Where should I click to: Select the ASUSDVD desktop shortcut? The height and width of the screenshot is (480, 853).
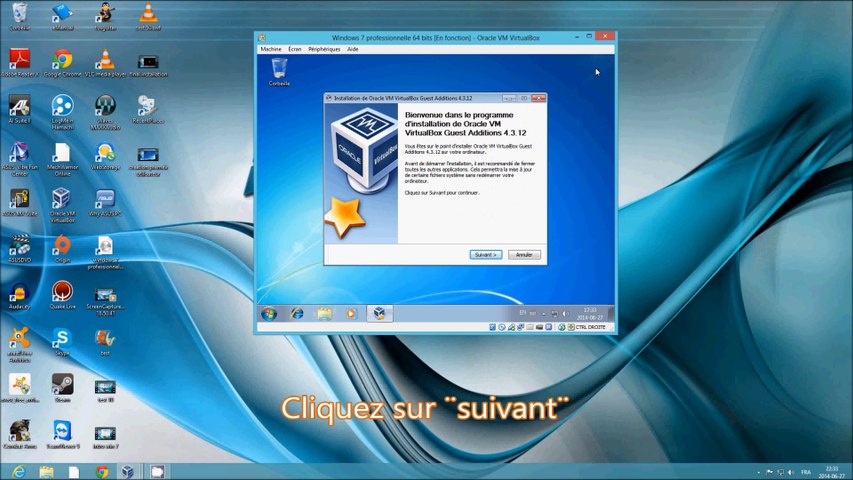tap(20, 249)
